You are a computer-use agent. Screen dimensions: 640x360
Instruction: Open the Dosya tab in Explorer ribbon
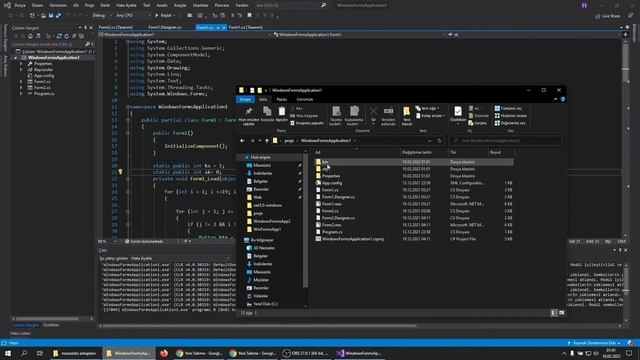click(x=245, y=99)
